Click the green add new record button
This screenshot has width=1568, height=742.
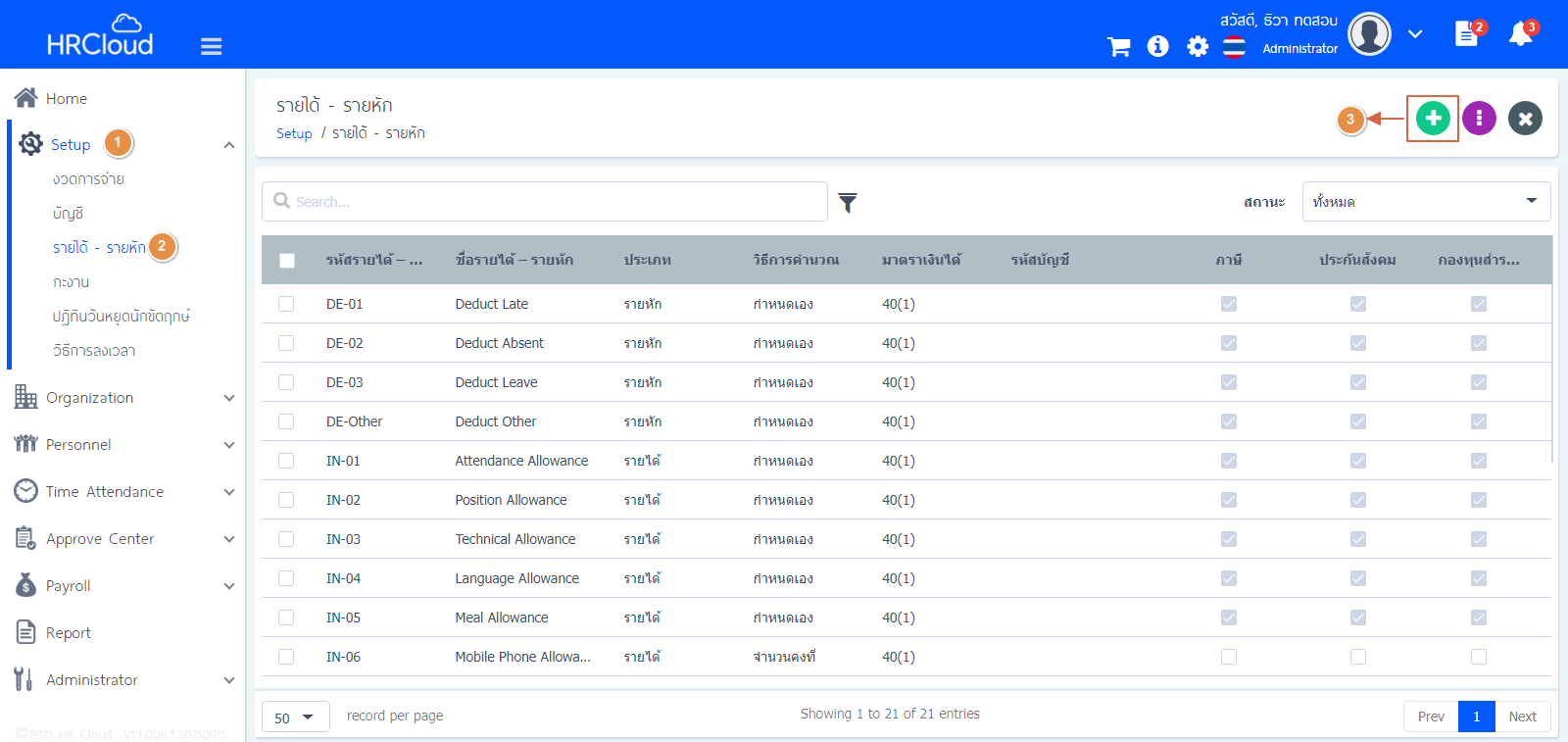point(1432,119)
